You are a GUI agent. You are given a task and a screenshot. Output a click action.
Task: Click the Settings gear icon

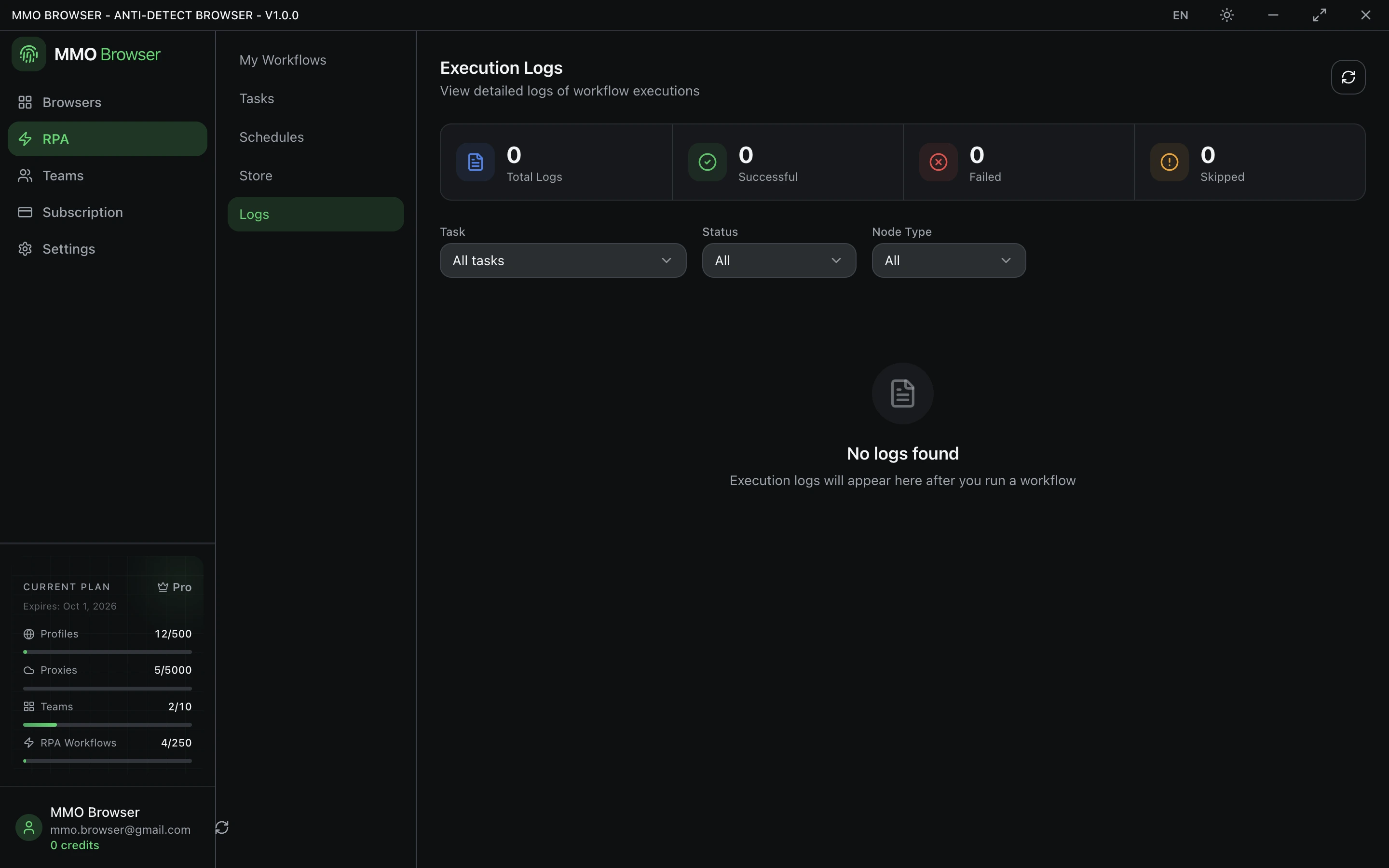tap(25, 249)
